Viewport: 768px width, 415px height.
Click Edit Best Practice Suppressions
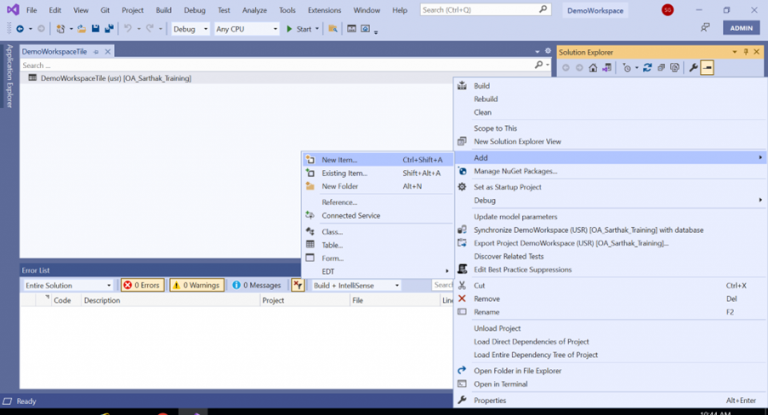610,269
